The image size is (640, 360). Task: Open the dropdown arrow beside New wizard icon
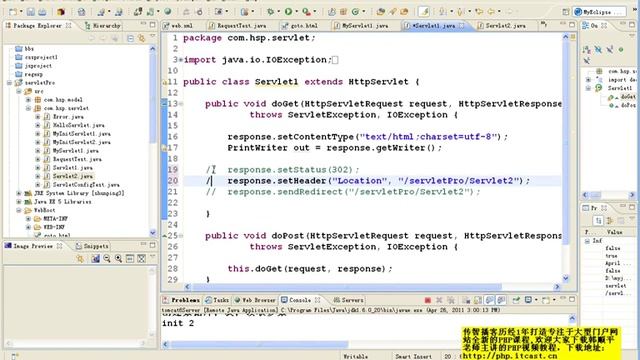coord(20,12)
